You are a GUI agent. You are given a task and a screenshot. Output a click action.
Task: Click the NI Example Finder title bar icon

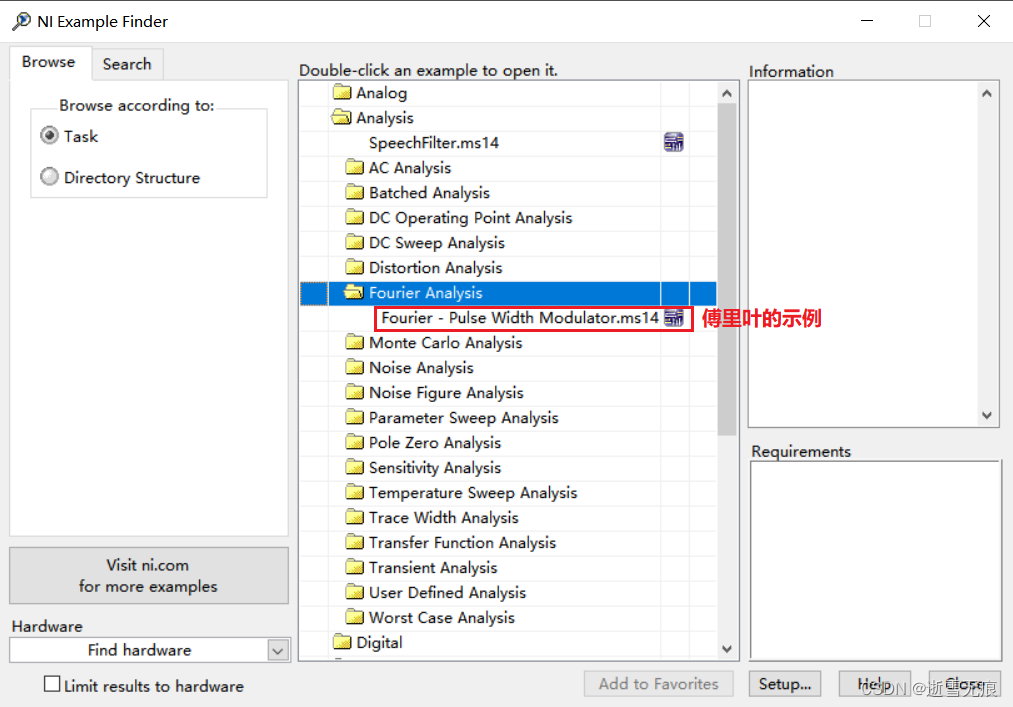21,21
